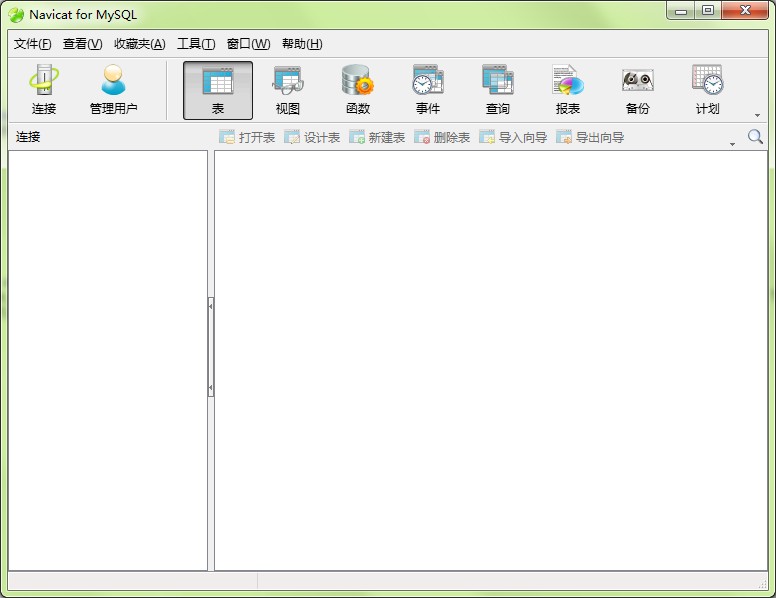Screen dimensions: 776x598
Task: Collapse the left connection pane splitter
Action: click(211, 305)
